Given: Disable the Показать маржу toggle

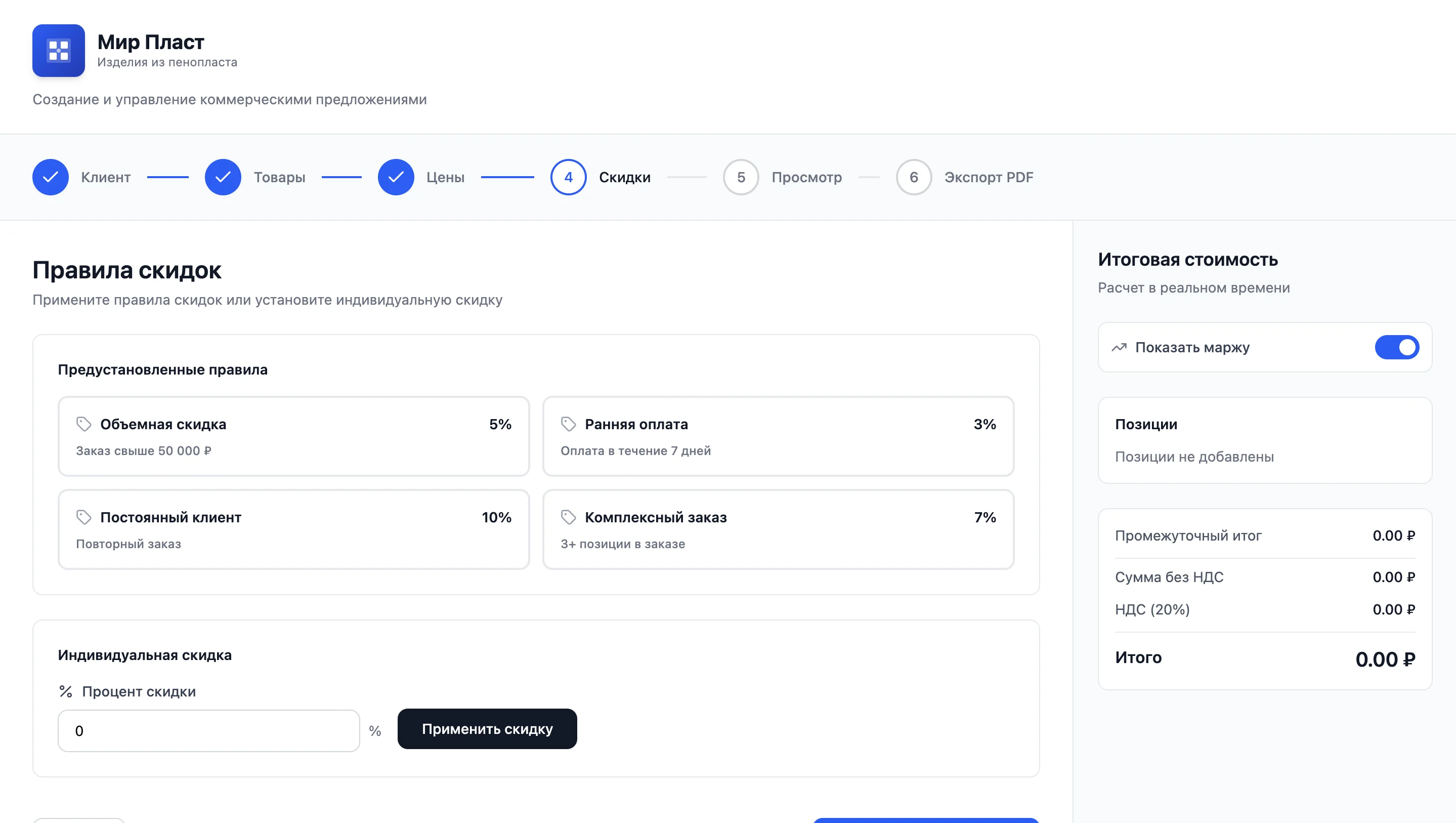Looking at the screenshot, I should click(x=1397, y=347).
